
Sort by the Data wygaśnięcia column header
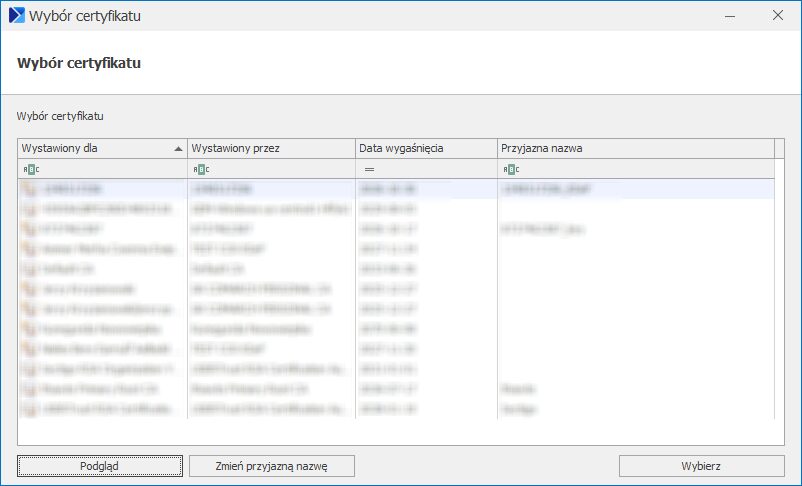tap(426, 148)
